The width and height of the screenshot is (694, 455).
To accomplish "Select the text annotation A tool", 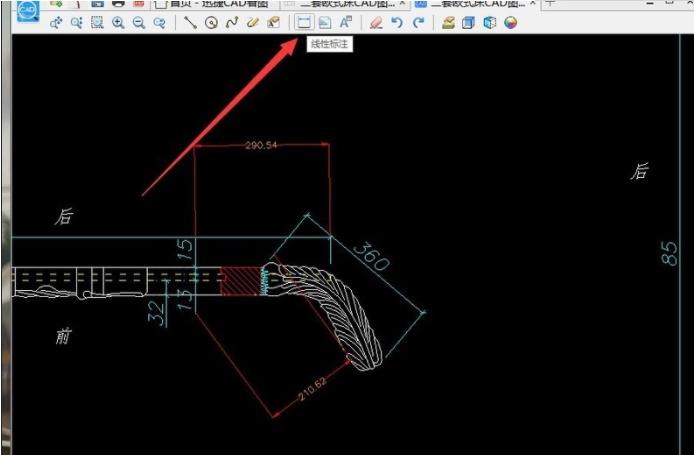I will [x=346, y=23].
